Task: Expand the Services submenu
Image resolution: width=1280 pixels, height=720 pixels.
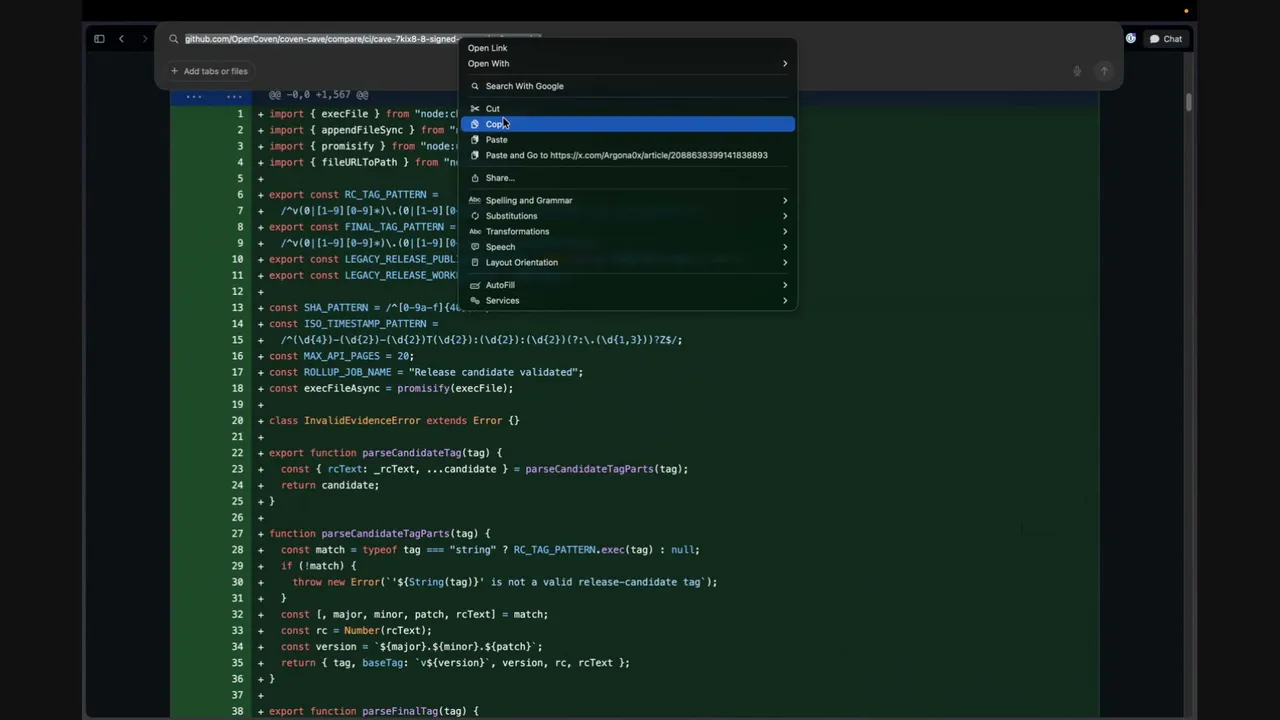Action: pyautogui.click(x=628, y=300)
